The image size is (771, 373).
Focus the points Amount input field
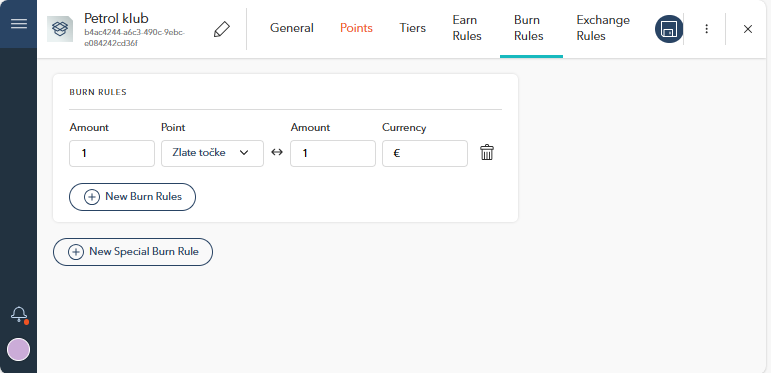coord(112,153)
